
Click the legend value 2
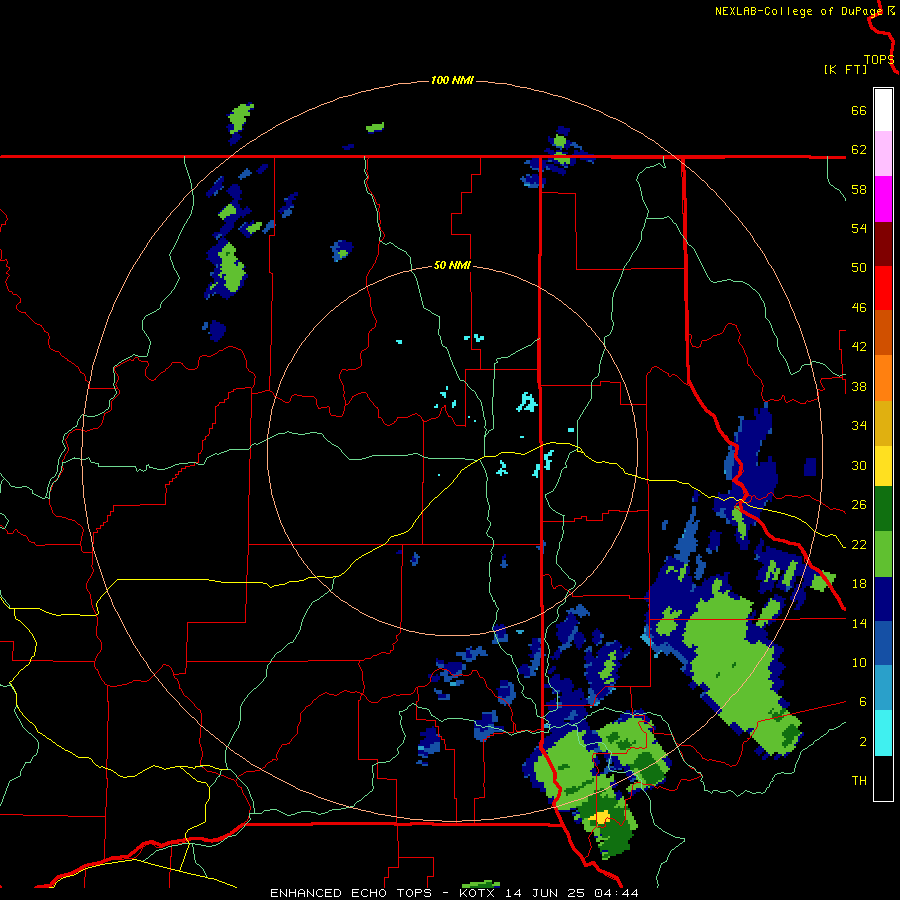pyautogui.click(x=862, y=742)
